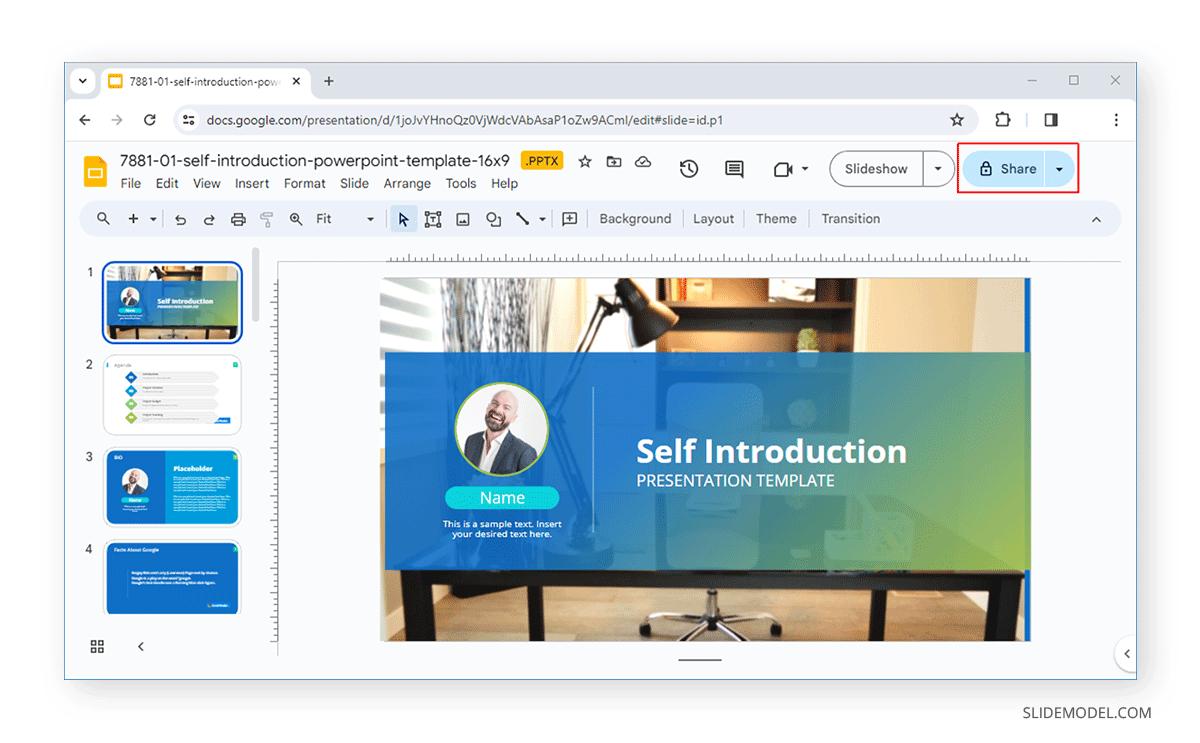Move the document to a folder
Image resolution: width=1200 pixels, height=743 pixels.
(x=614, y=161)
